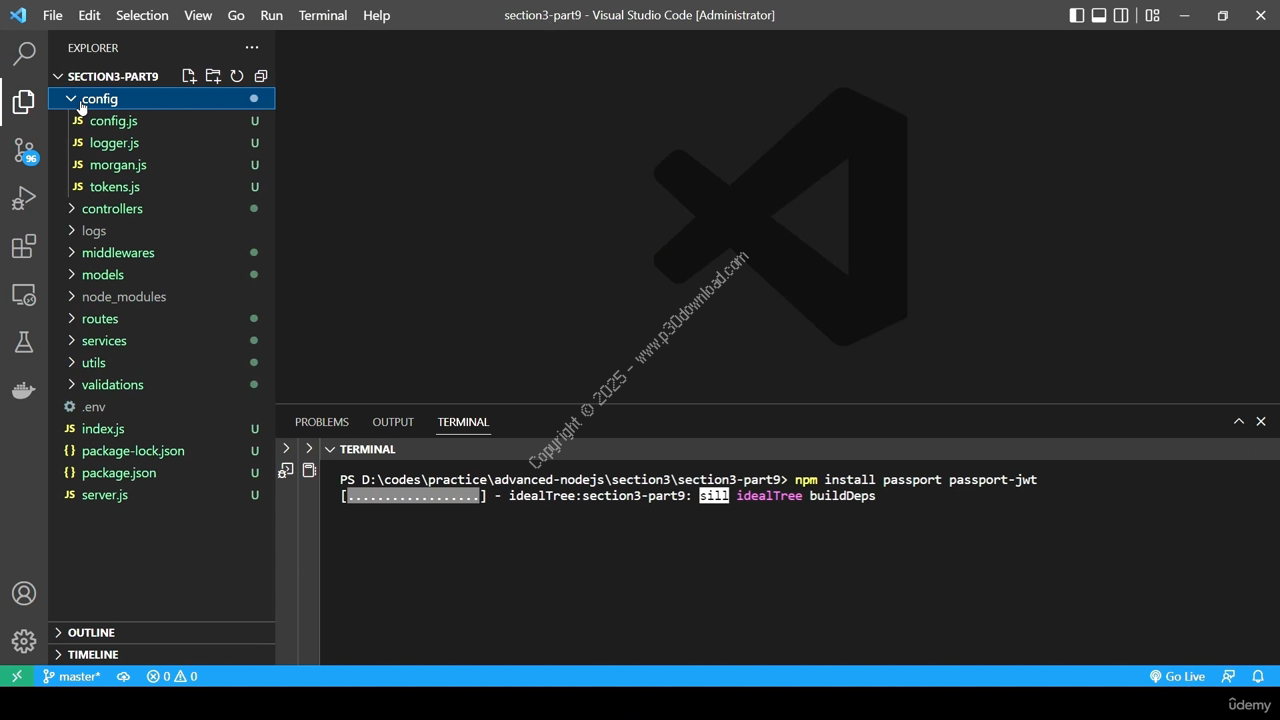The height and width of the screenshot is (720, 1280).
Task: Open the Help menu
Action: click(x=376, y=15)
